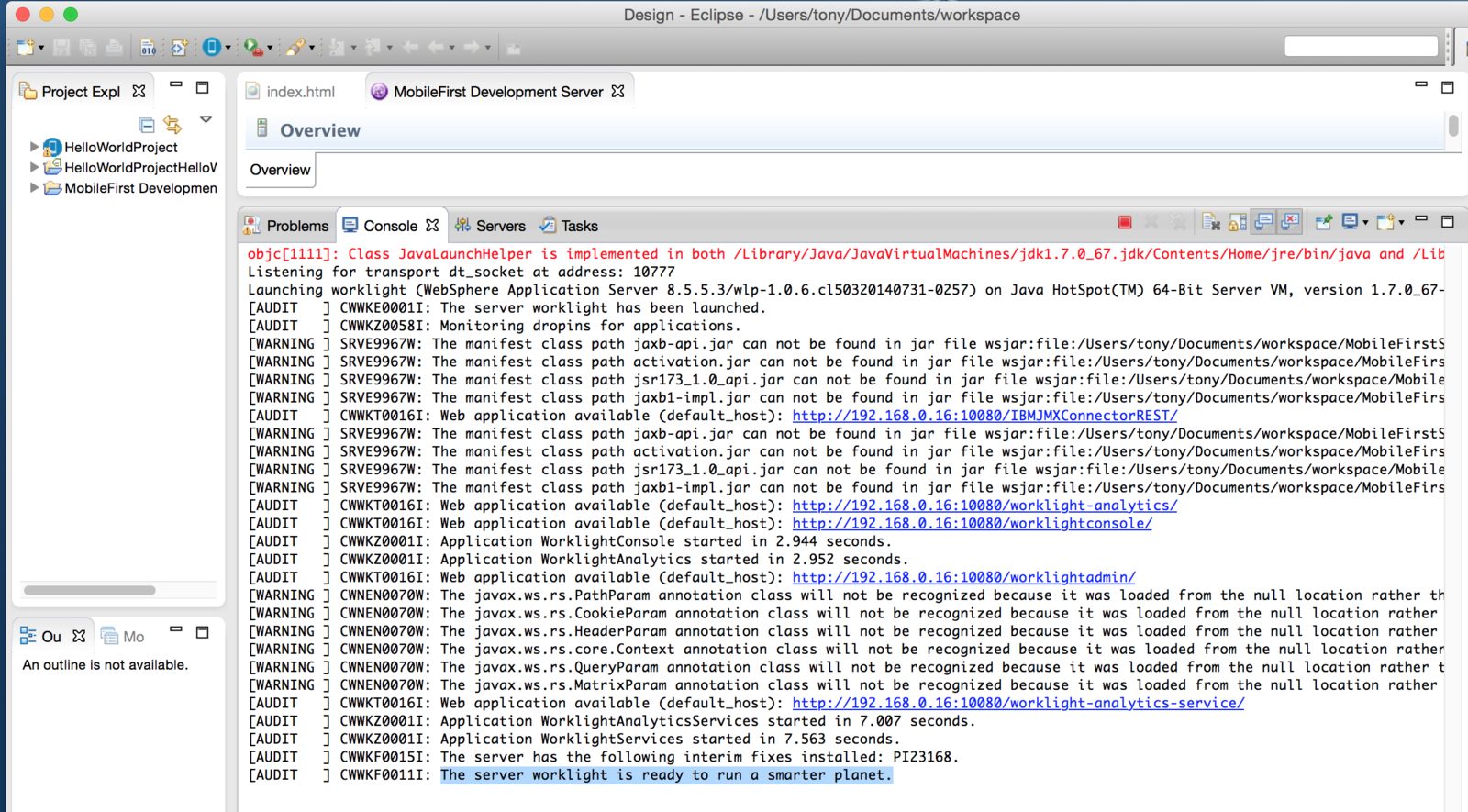The height and width of the screenshot is (812, 1468).
Task: Switch to the Mo view tab
Action: (x=123, y=636)
